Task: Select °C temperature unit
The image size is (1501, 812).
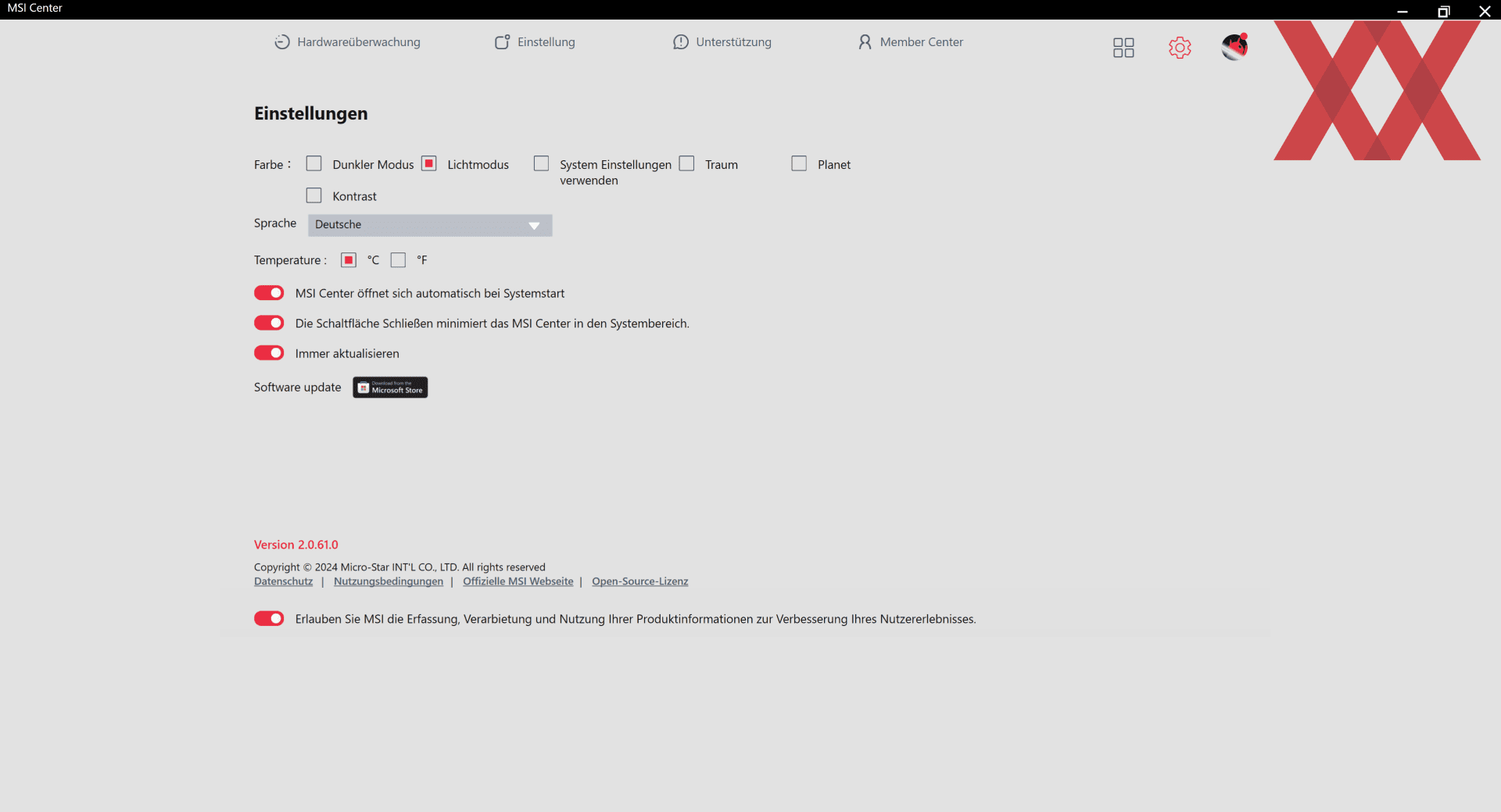Action: point(349,259)
